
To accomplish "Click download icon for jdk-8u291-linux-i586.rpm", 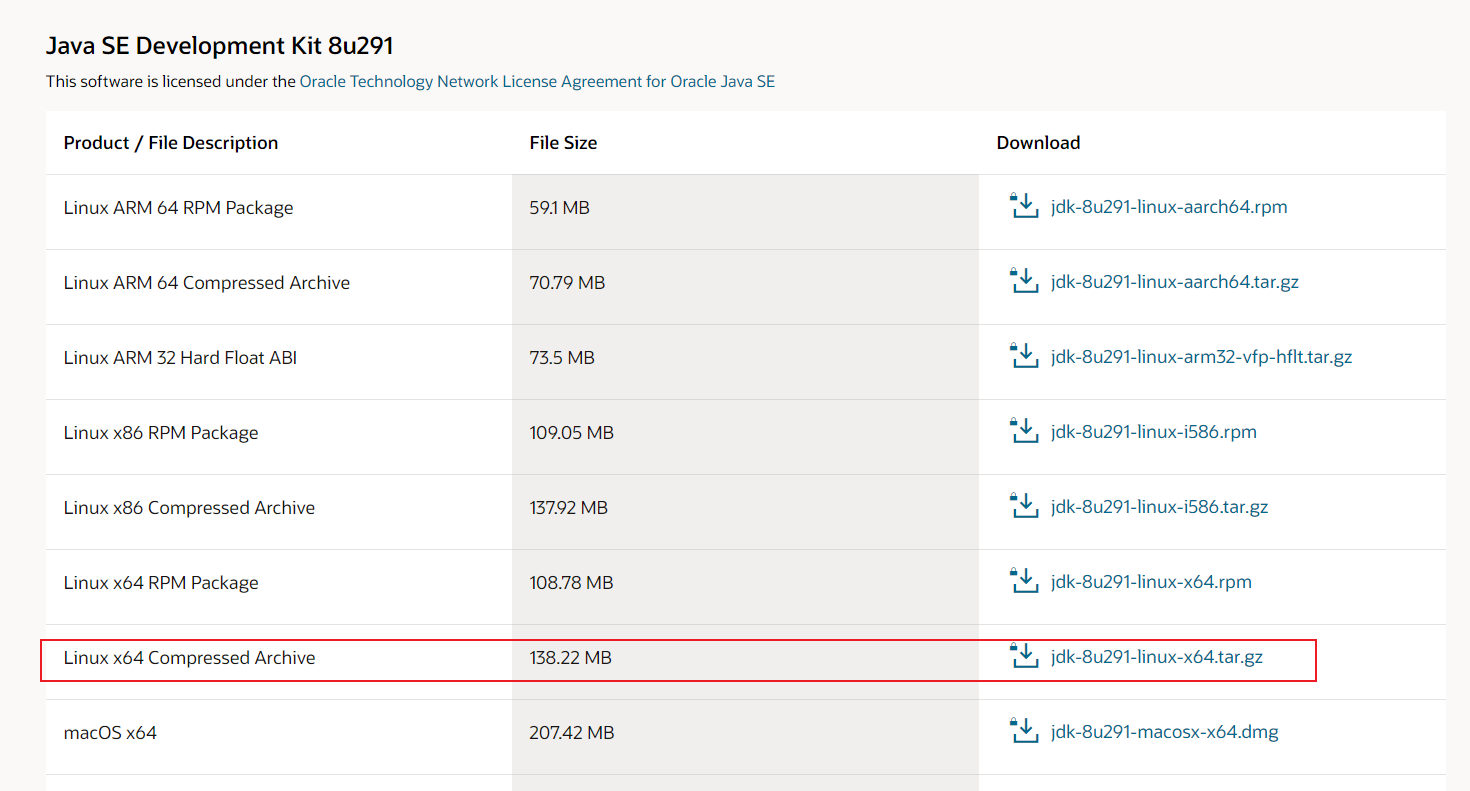I will [1024, 431].
